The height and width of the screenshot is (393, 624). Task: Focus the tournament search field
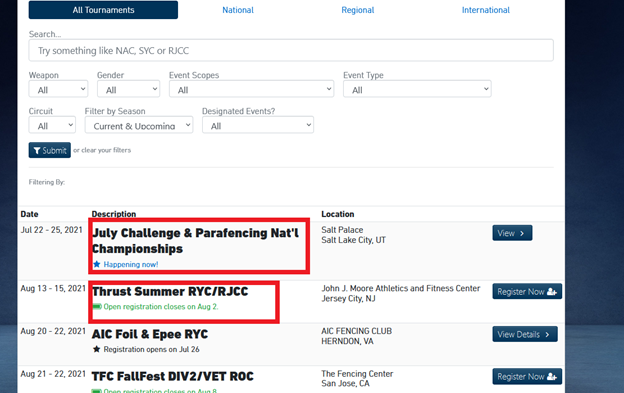pyautogui.click(x=291, y=51)
